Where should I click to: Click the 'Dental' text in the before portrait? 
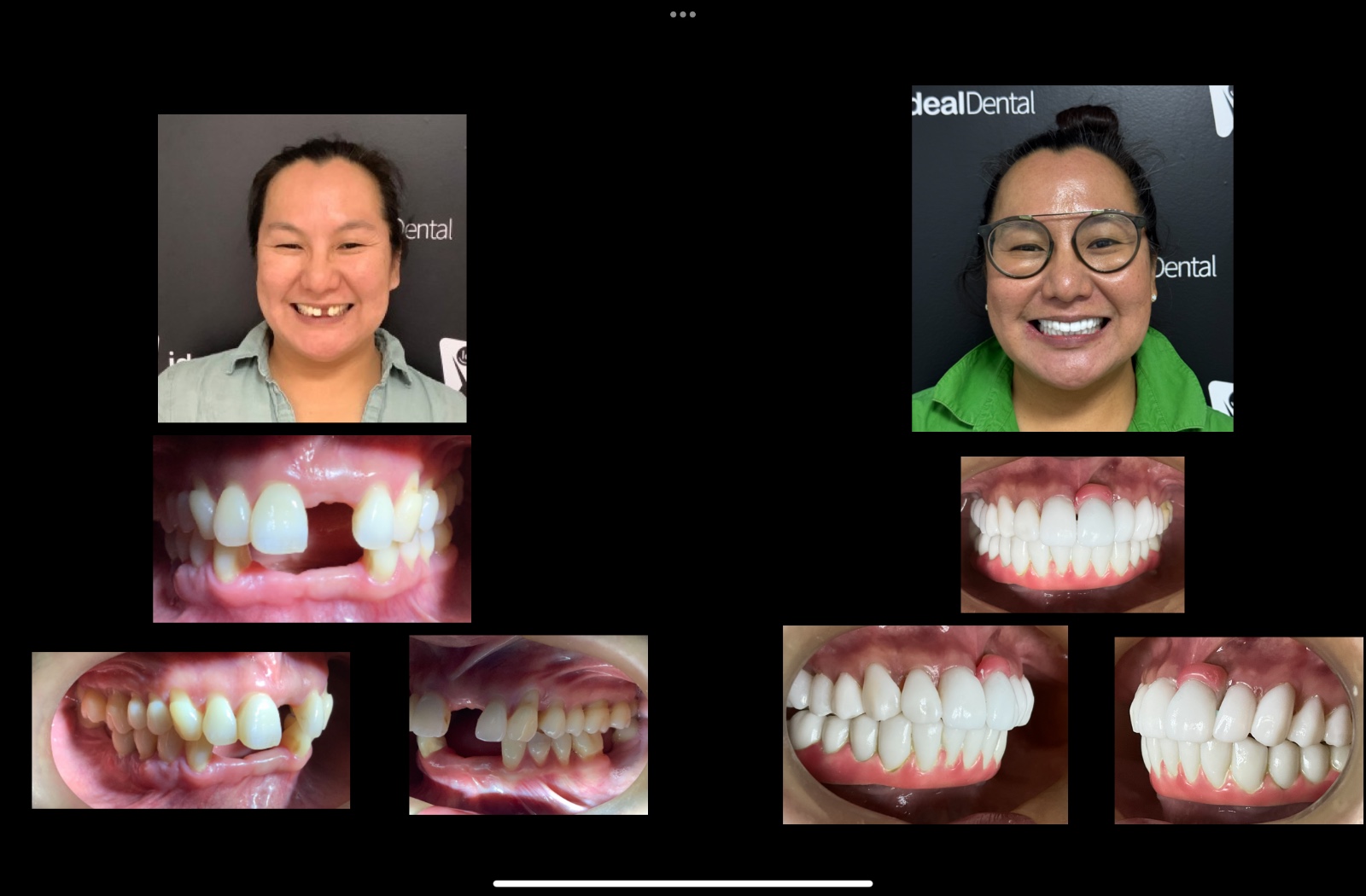click(425, 230)
